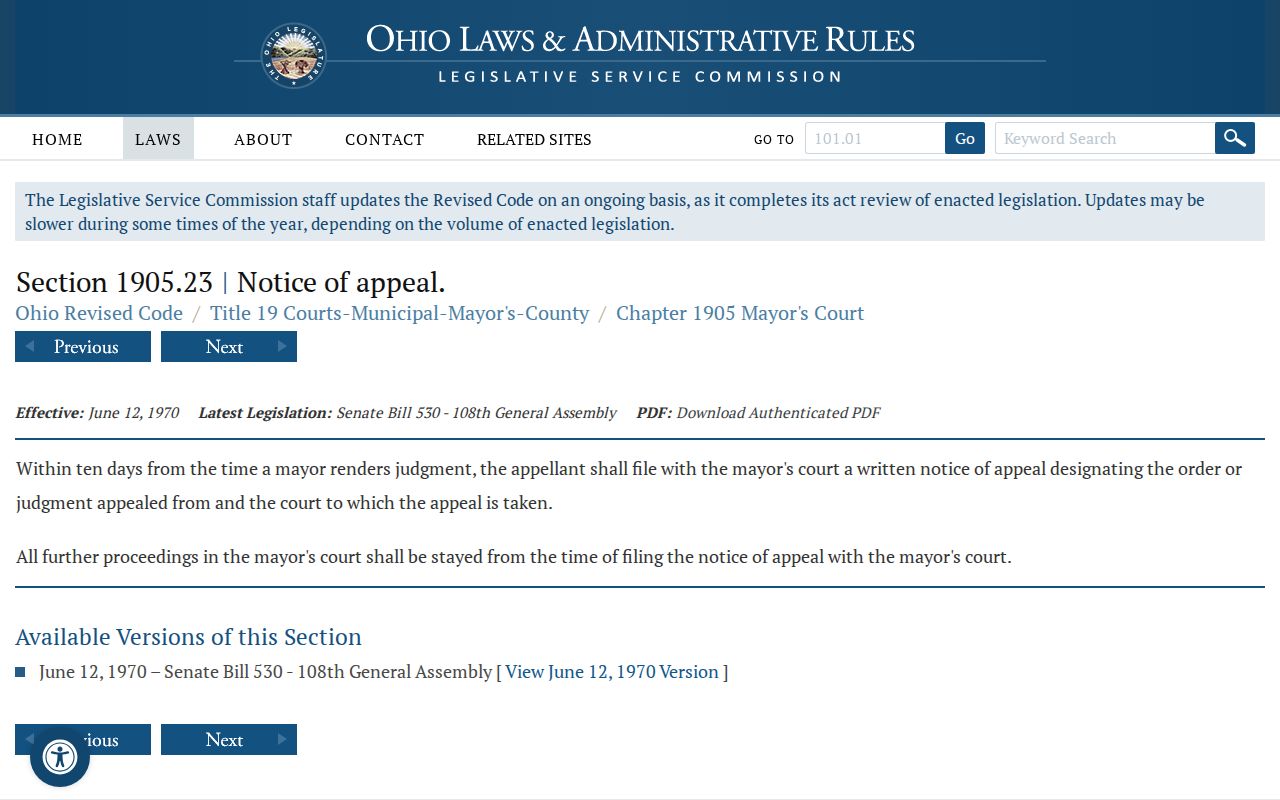This screenshot has width=1280, height=800.
Task: Click the paragraph starting 'All further proceedings'
Action: coord(514,556)
